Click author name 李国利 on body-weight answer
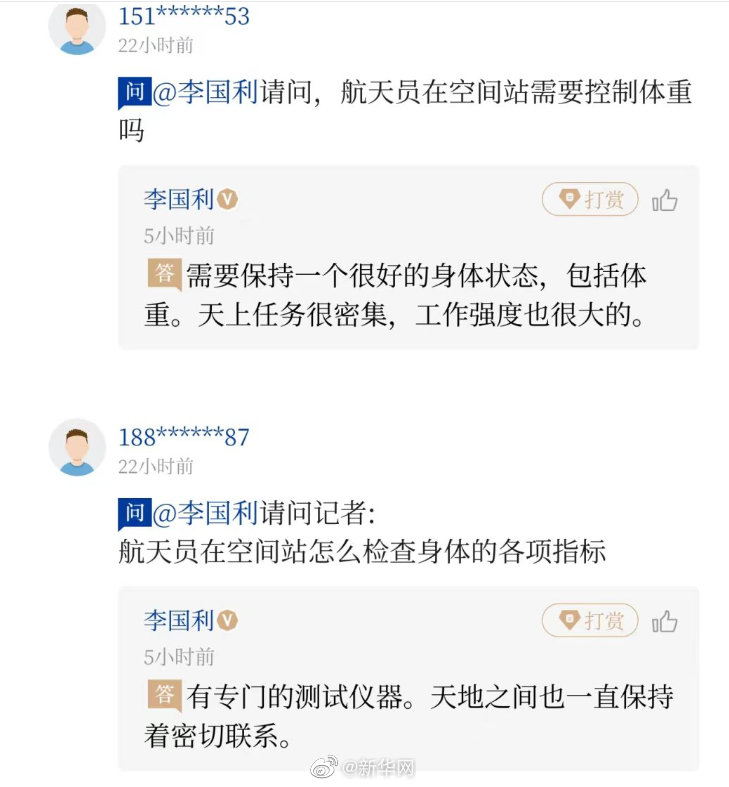The height and width of the screenshot is (787, 729). coord(179,199)
